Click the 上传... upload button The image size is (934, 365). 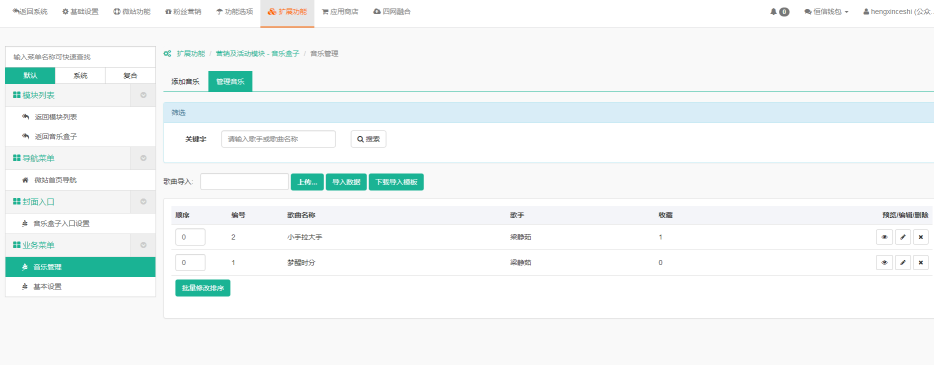tap(307, 182)
